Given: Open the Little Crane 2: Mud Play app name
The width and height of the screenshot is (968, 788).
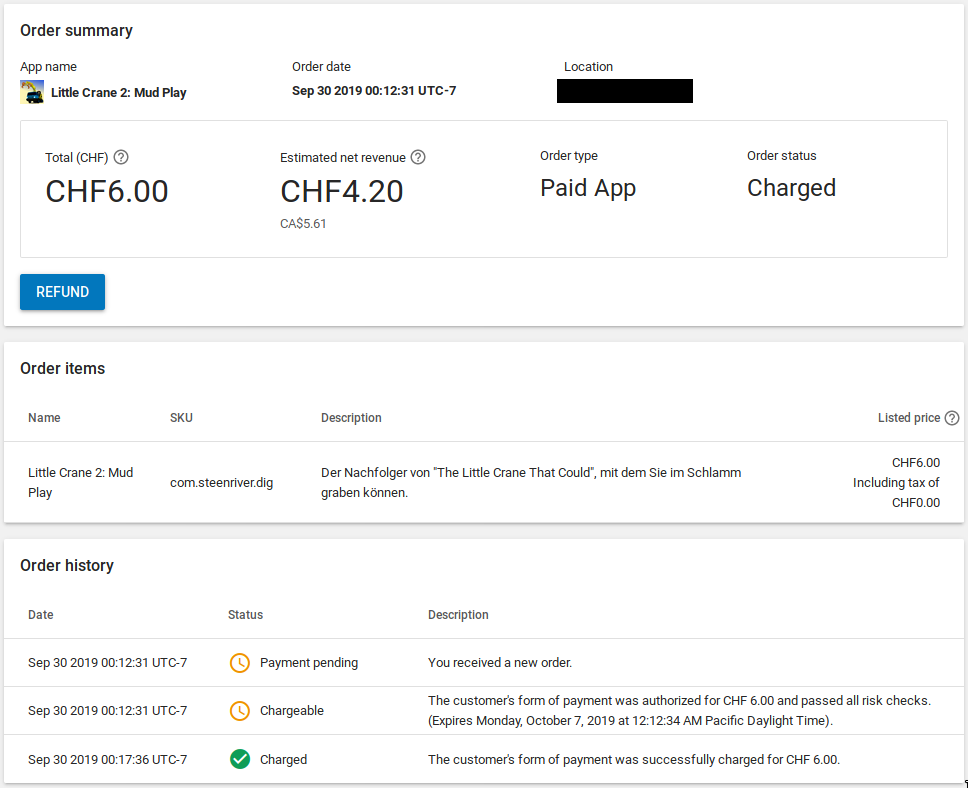Looking at the screenshot, I should pyautogui.click(x=119, y=93).
